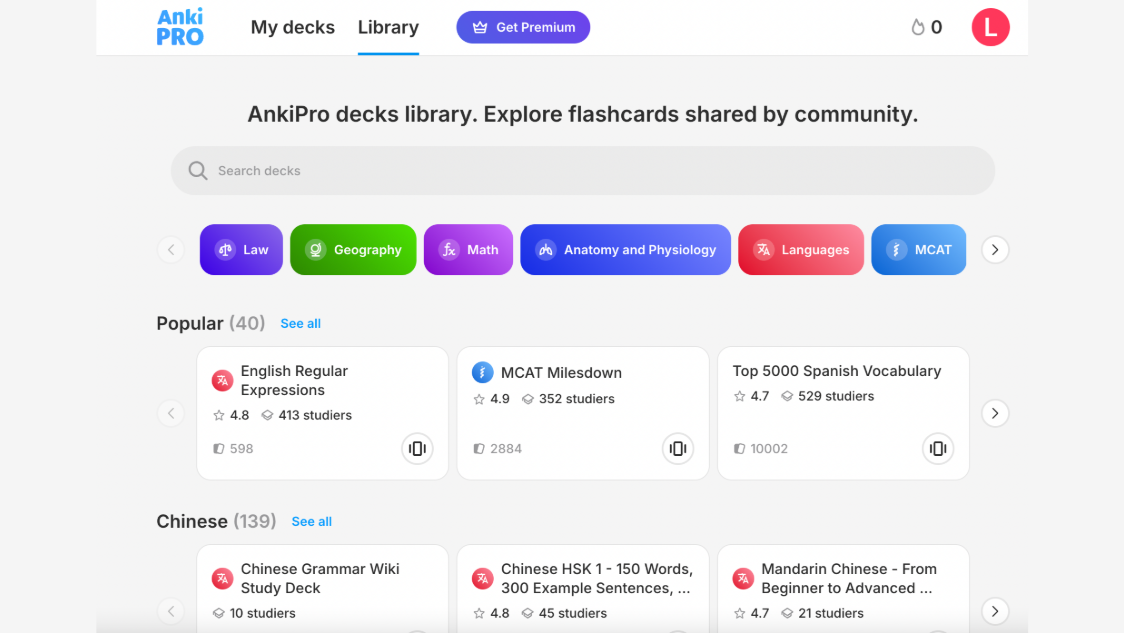The width and height of the screenshot is (1124, 633).
Task: See all Chinese decks
Action: [x=311, y=521]
